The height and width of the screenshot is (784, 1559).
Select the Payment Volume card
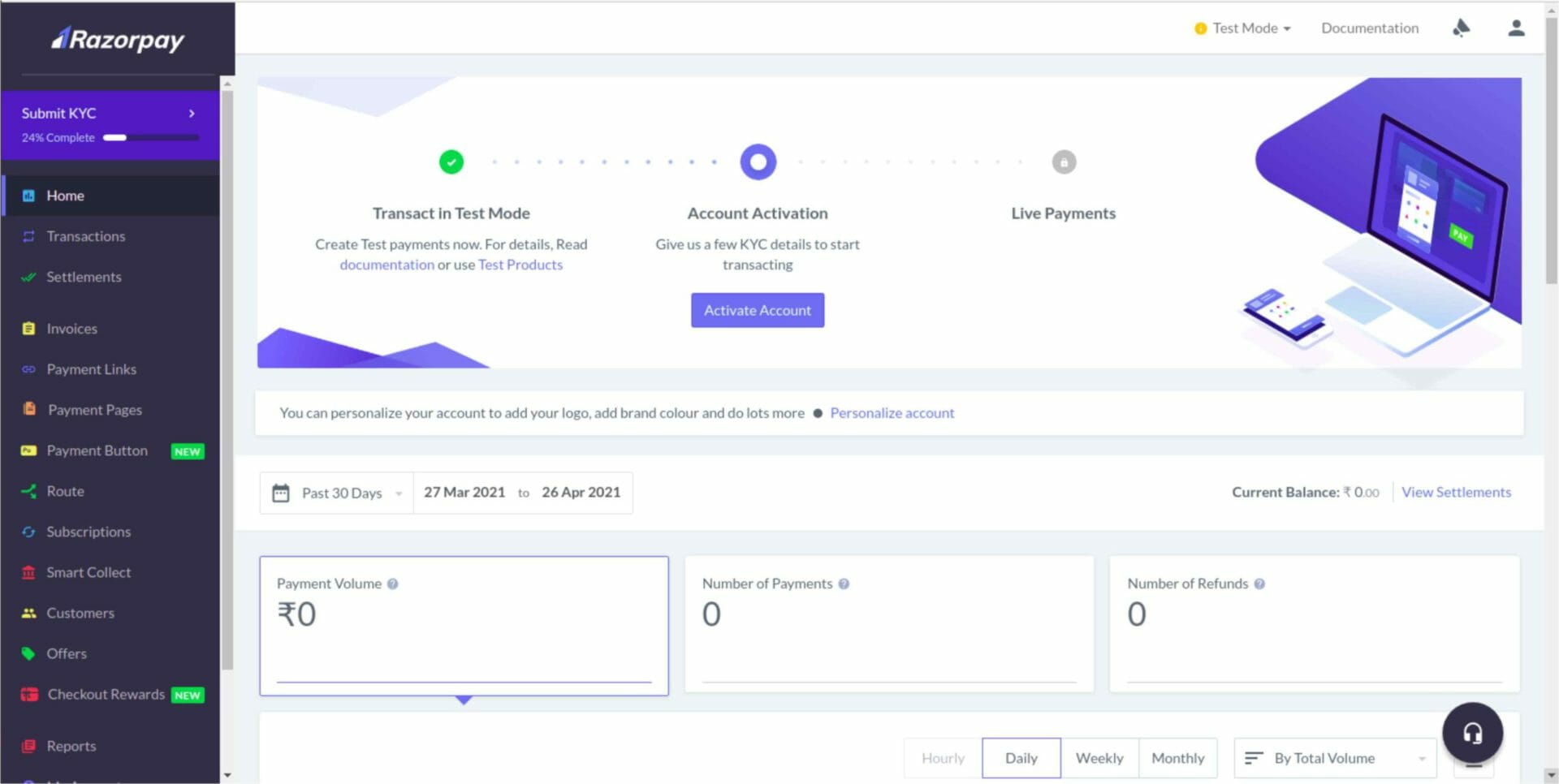pyautogui.click(x=464, y=626)
